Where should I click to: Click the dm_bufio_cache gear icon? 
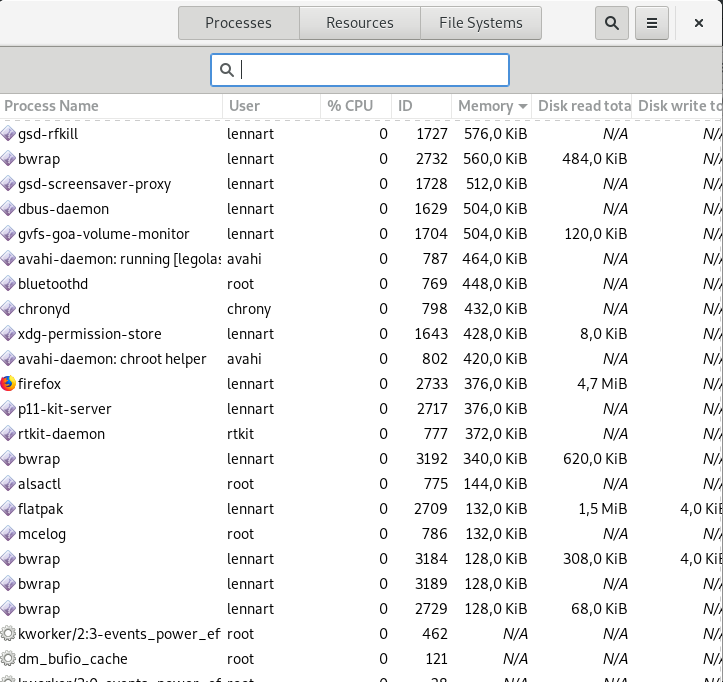pyautogui.click(x=8, y=658)
